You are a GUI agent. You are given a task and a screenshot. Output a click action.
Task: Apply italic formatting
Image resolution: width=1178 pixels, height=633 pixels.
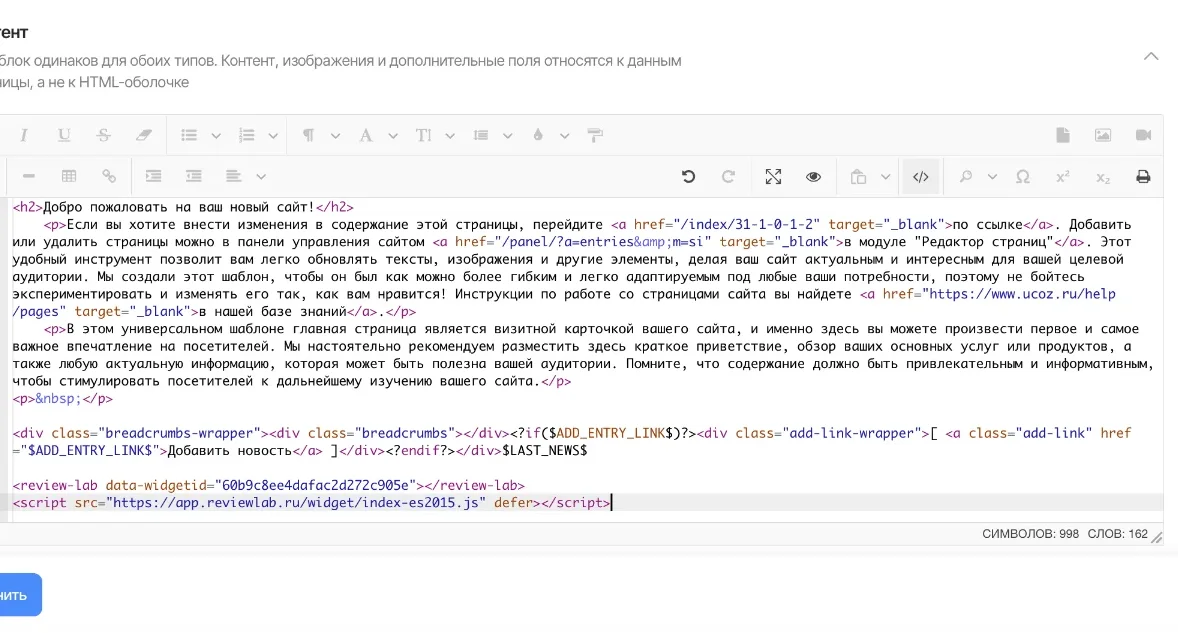24,135
